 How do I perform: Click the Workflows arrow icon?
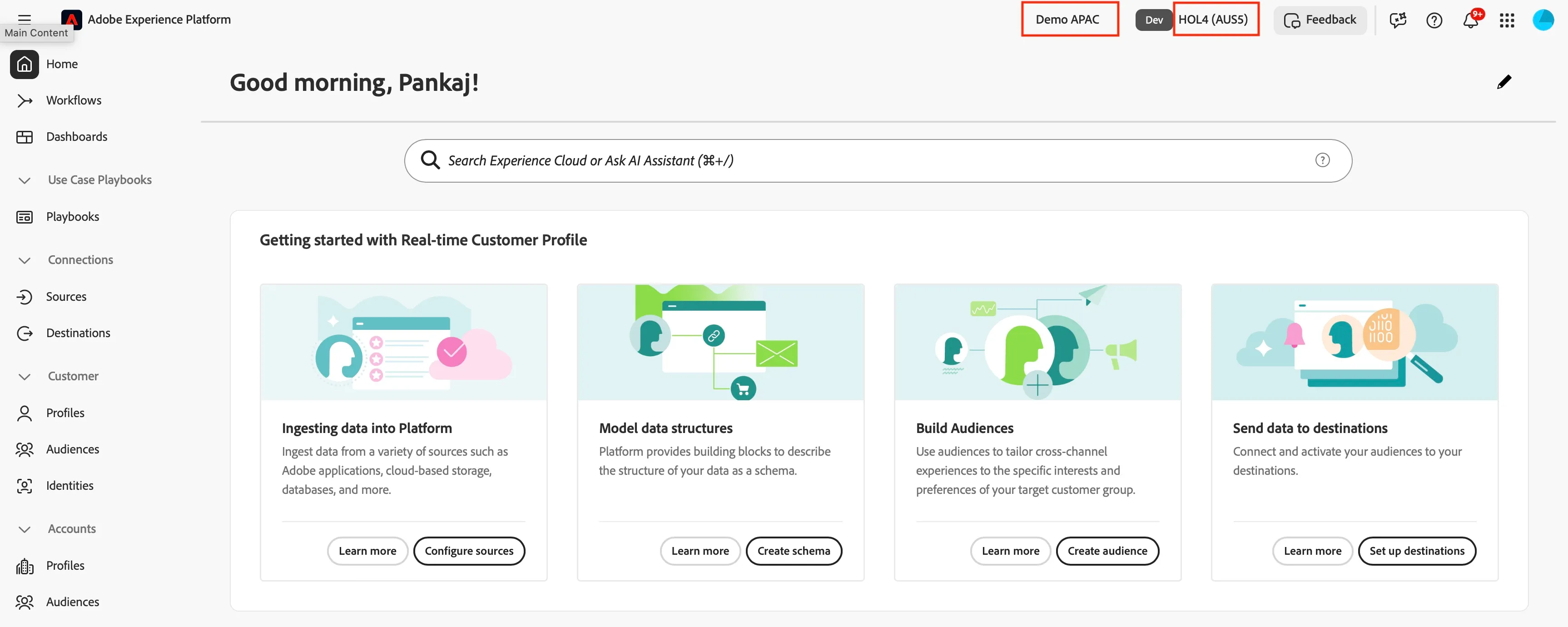point(25,100)
